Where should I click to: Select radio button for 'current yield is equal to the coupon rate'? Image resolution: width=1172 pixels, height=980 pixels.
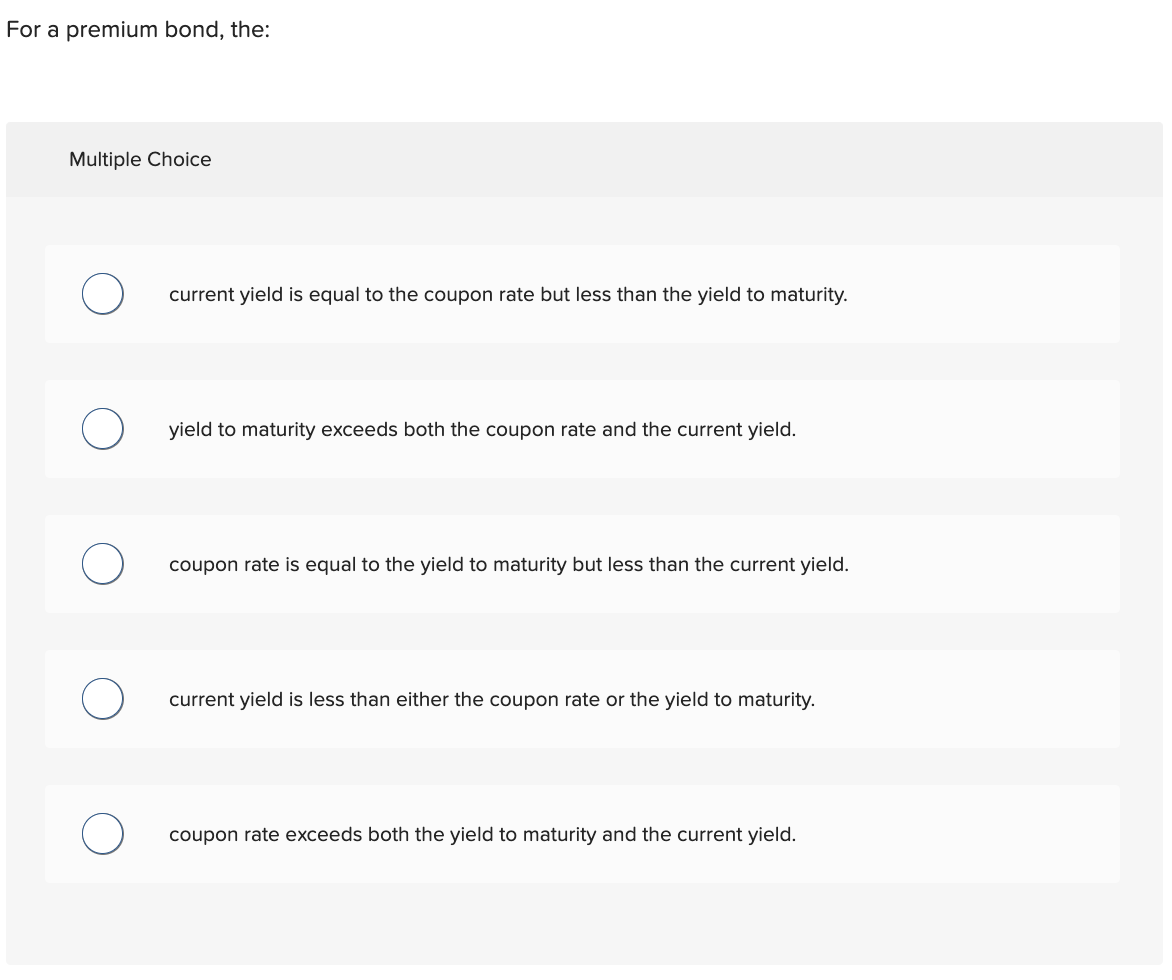click(103, 295)
